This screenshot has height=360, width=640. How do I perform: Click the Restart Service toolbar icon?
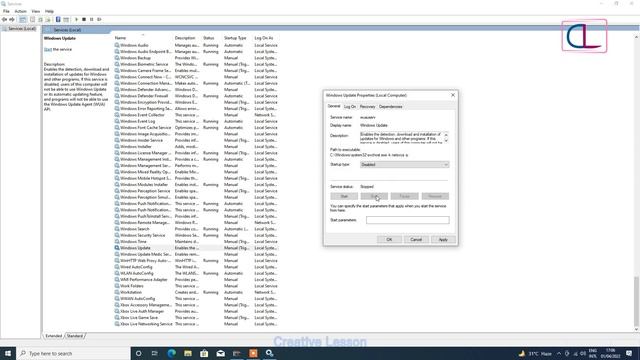click(99, 19)
